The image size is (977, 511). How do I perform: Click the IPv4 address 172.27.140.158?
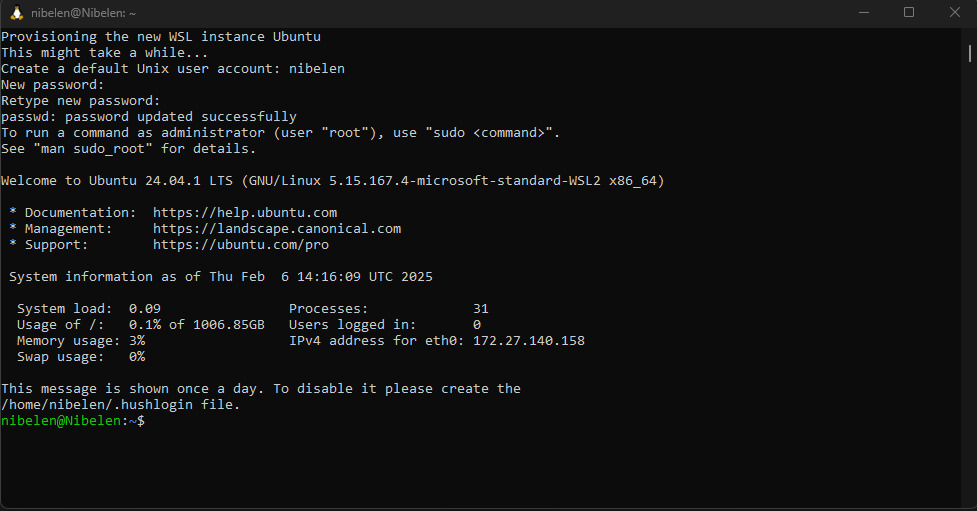click(529, 341)
